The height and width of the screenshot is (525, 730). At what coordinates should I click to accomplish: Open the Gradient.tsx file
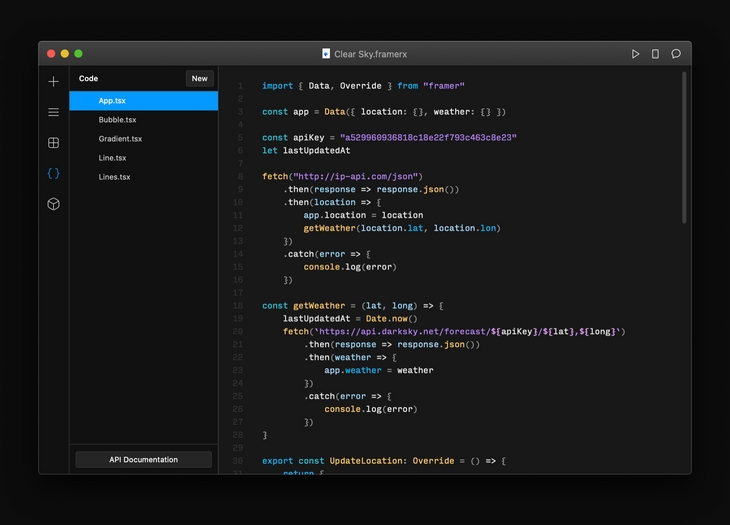coord(120,139)
